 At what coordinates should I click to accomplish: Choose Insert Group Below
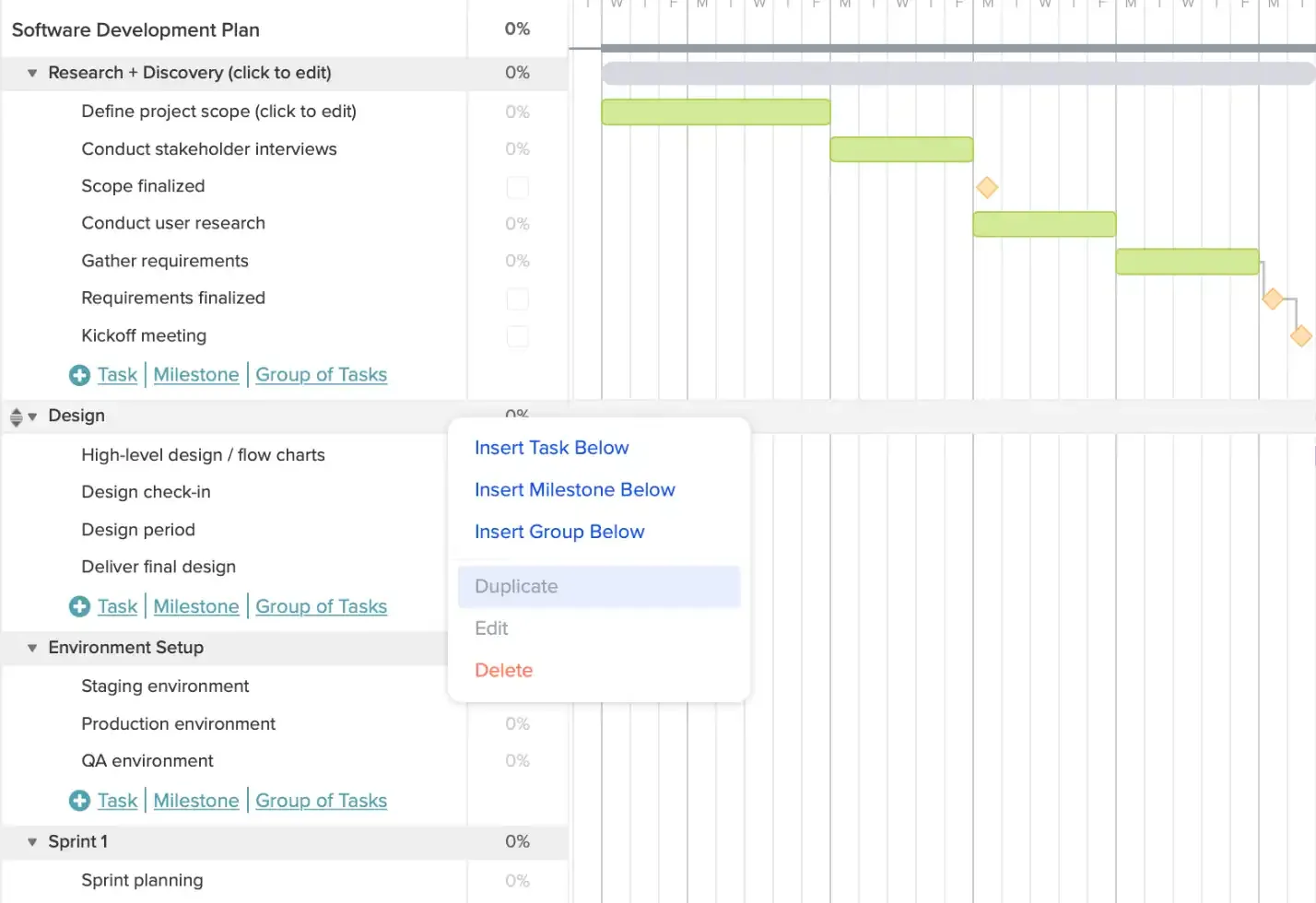point(559,532)
